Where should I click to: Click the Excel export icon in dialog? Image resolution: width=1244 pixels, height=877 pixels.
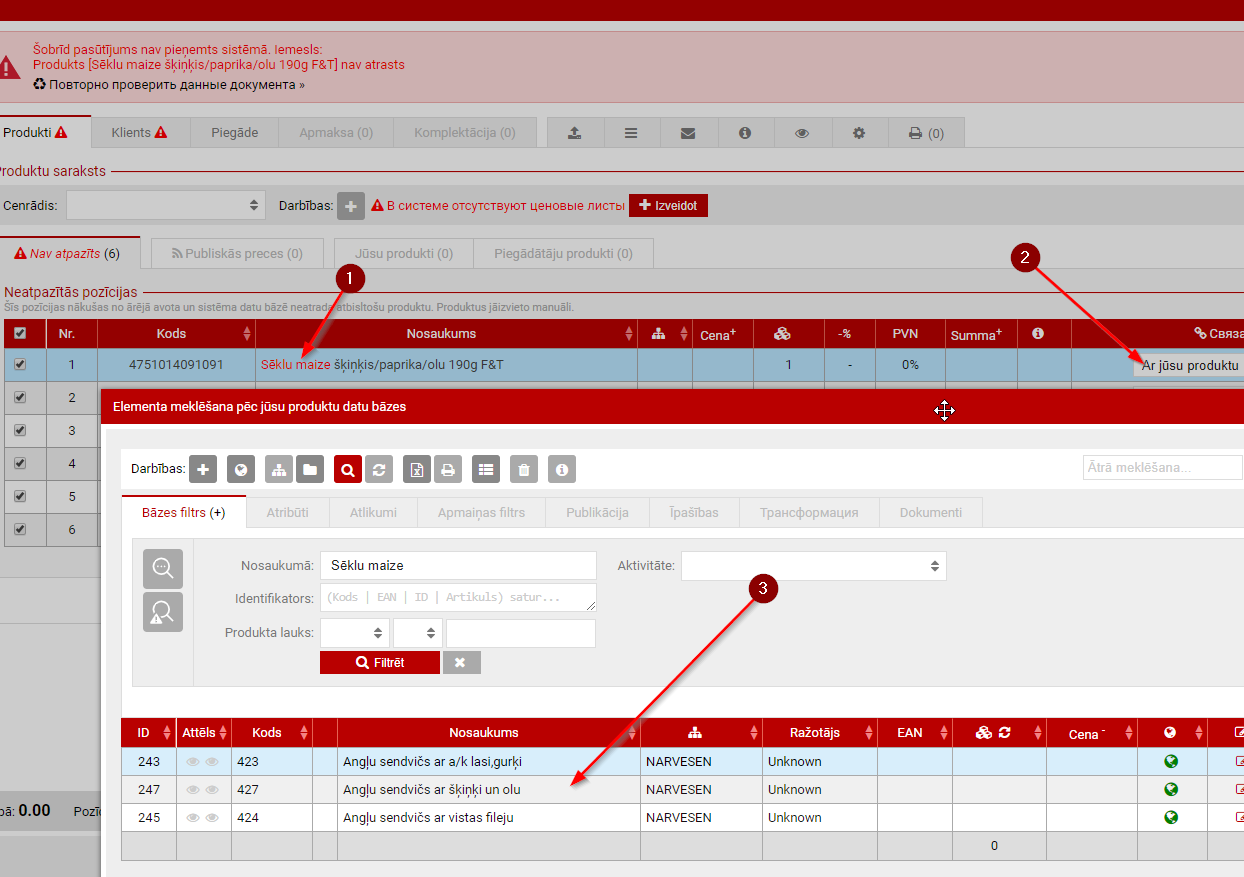[x=417, y=469]
